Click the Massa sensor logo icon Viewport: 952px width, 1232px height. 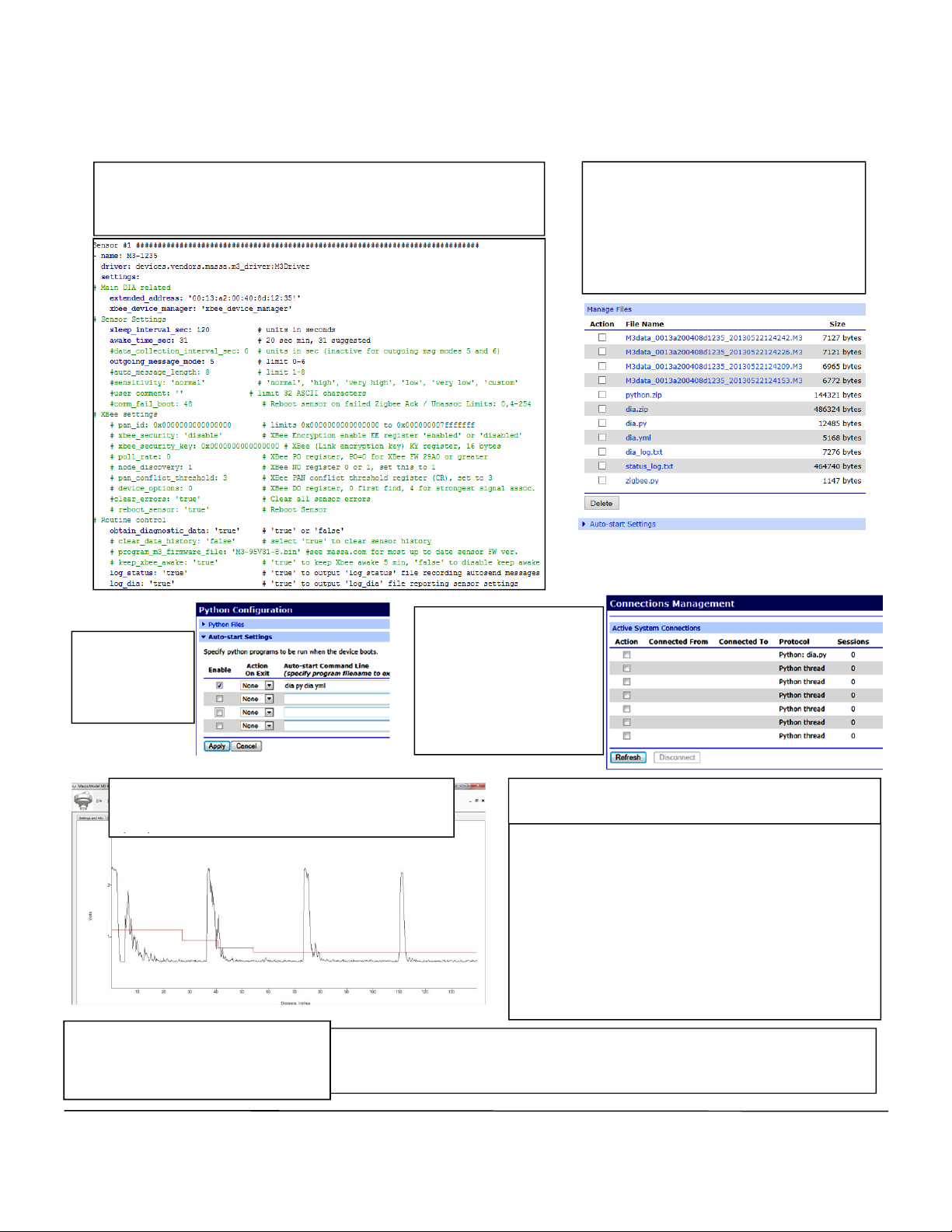83,801
